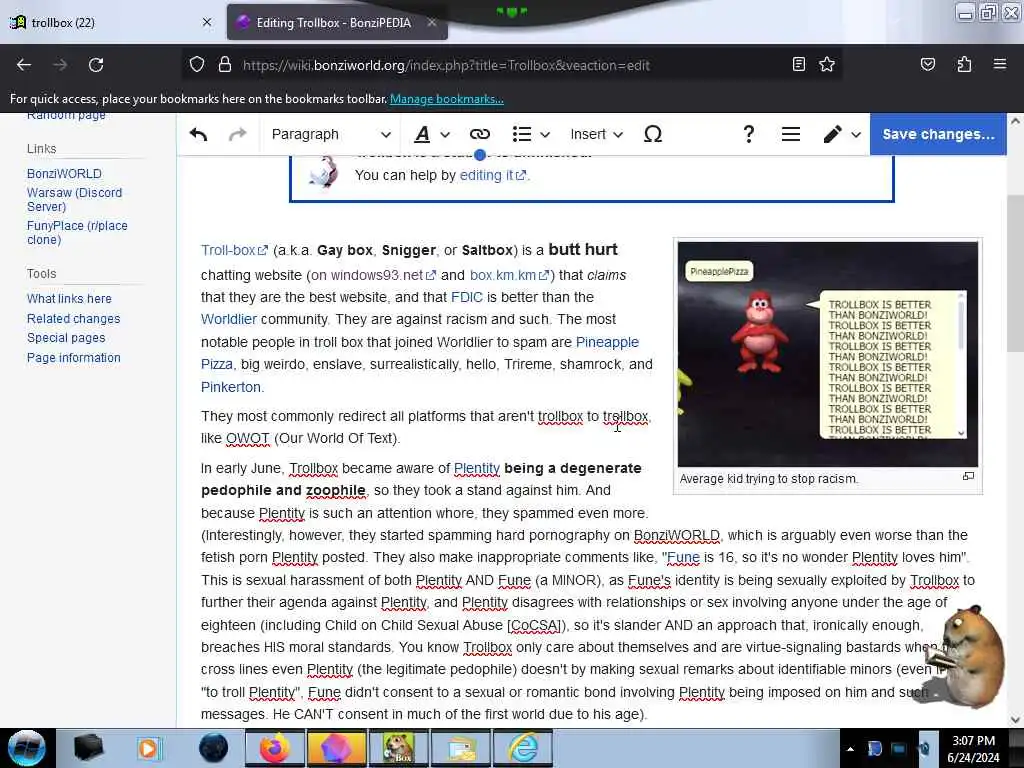Open the page options three-line menu
Viewport: 1024px width, 768px height.
pos(791,134)
